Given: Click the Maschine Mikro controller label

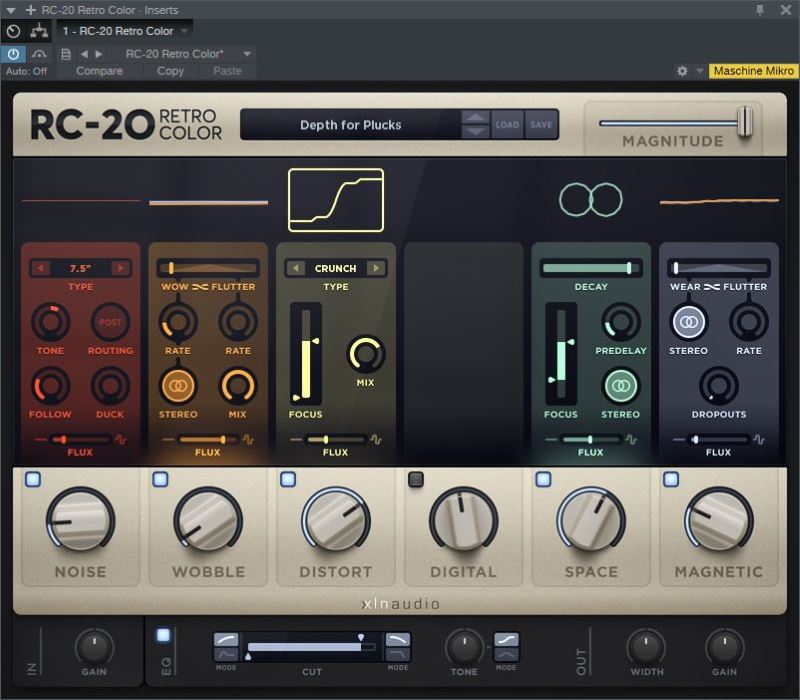Looking at the screenshot, I should pyautogui.click(x=754, y=71).
